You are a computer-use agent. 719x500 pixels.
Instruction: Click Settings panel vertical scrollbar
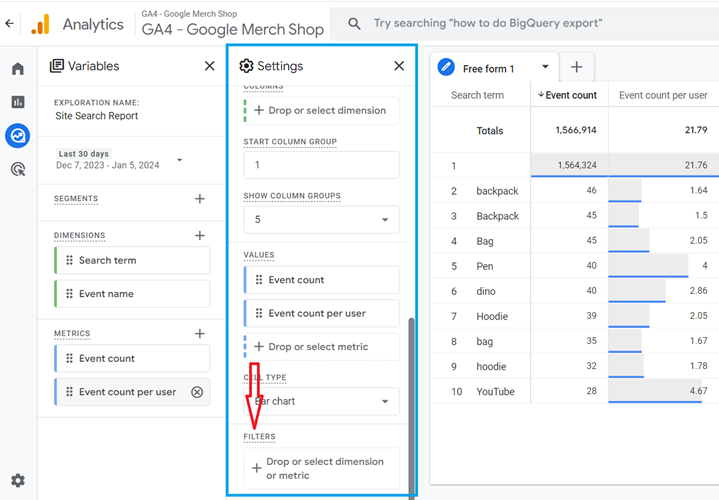tap(411, 406)
